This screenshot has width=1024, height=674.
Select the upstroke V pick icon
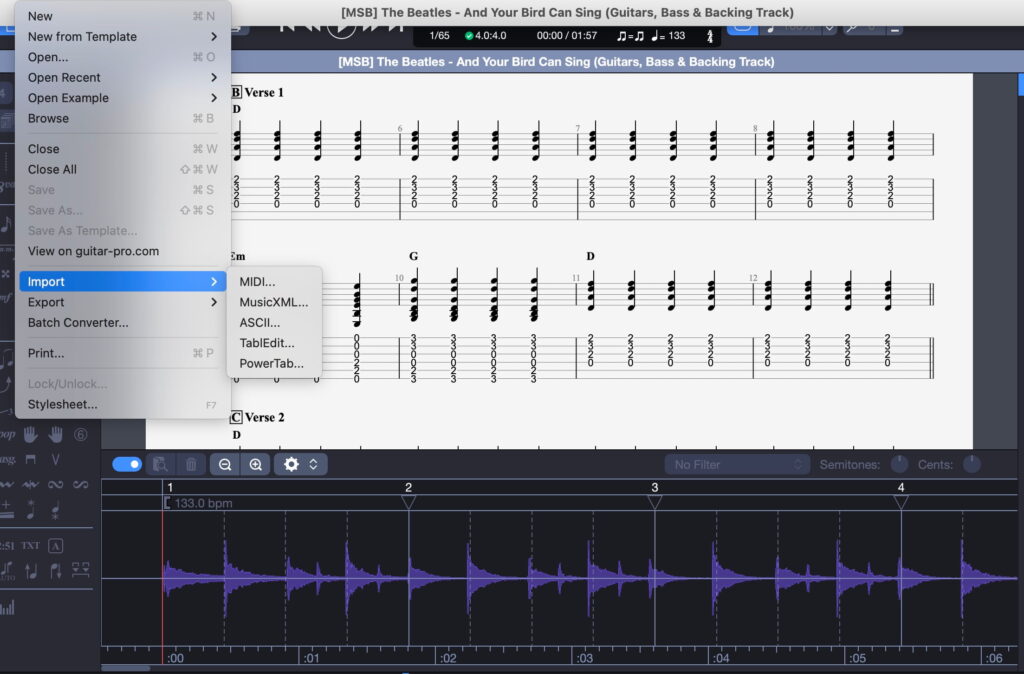tap(56, 459)
